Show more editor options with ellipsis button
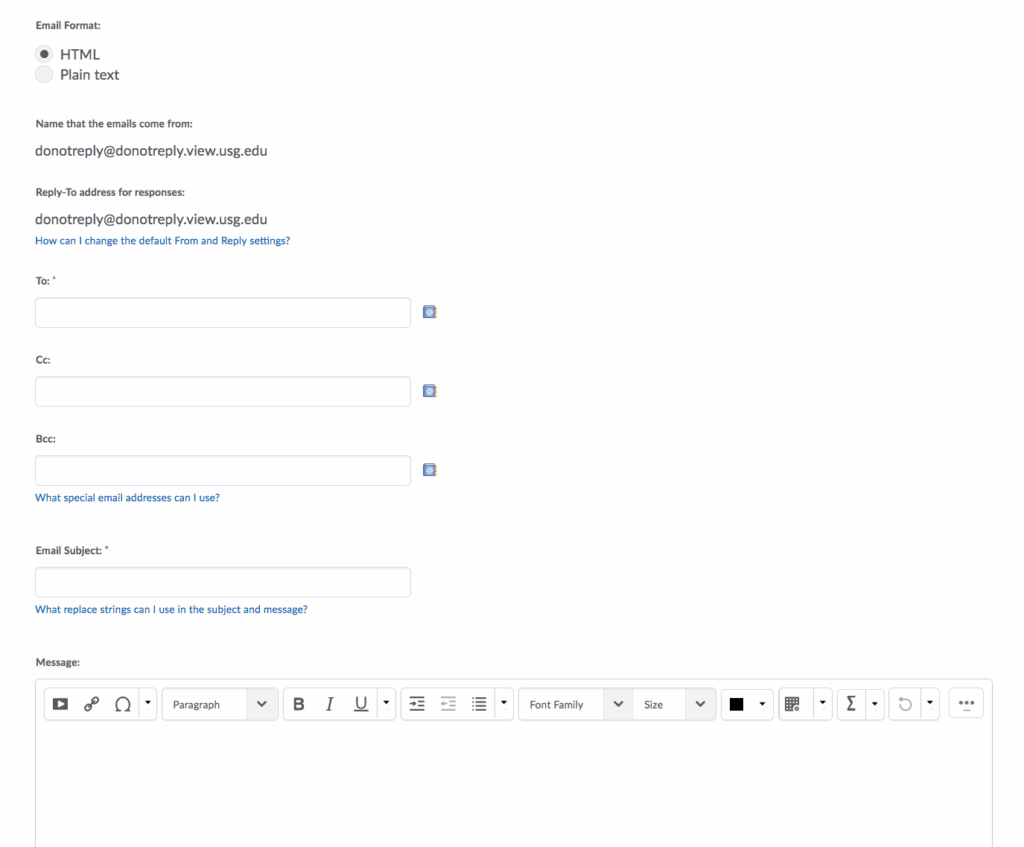The width and height of the screenshot is (1024, 847). pyautogui.click(x=966, y=703)
